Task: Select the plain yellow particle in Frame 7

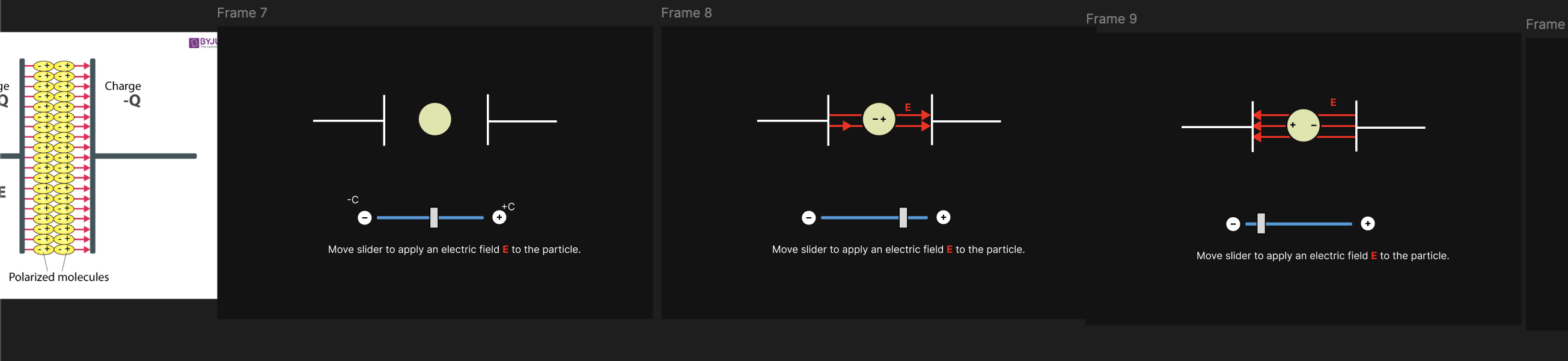Action: [x=435, y=119]
